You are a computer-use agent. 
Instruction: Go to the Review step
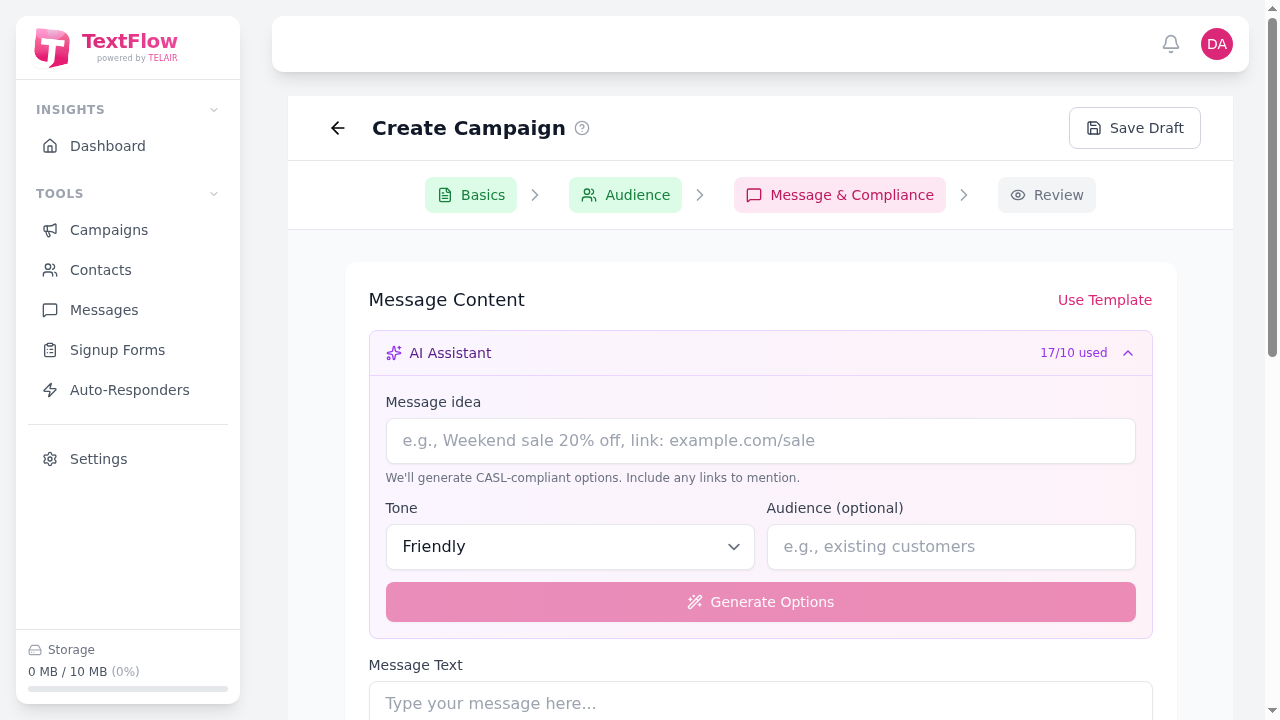point(1046,195)
